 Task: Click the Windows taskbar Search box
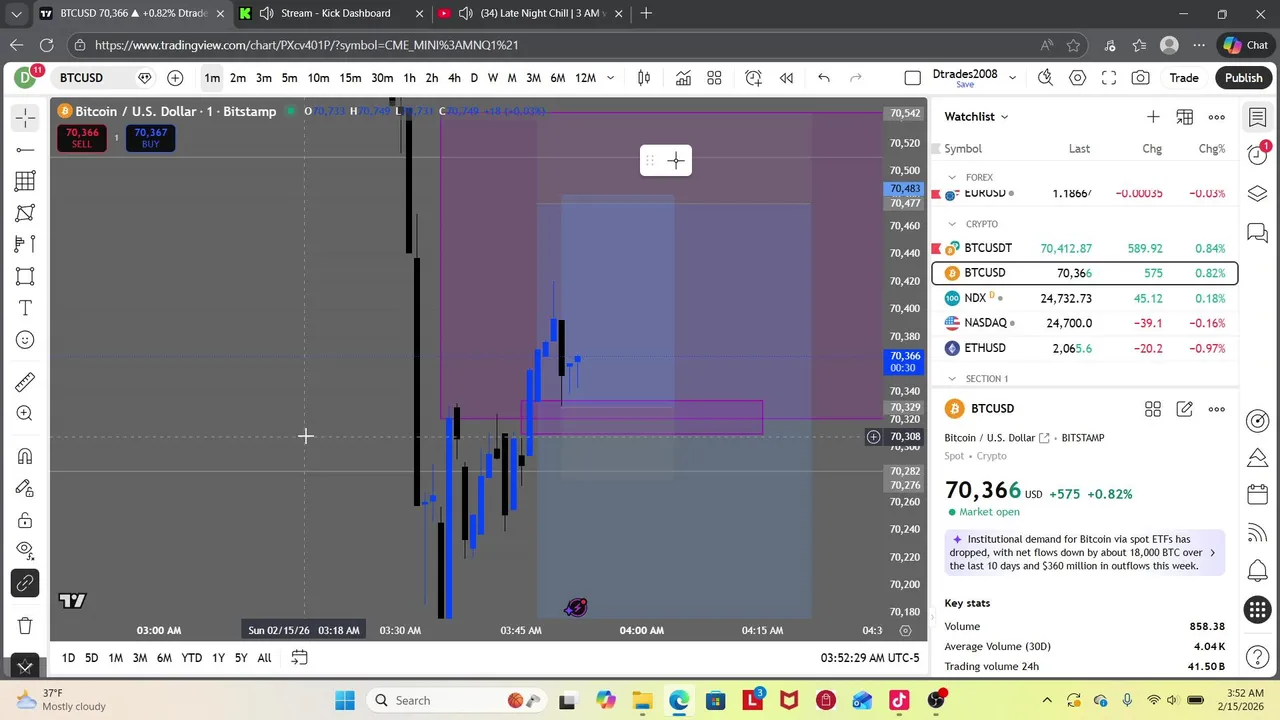pos(455,701)
